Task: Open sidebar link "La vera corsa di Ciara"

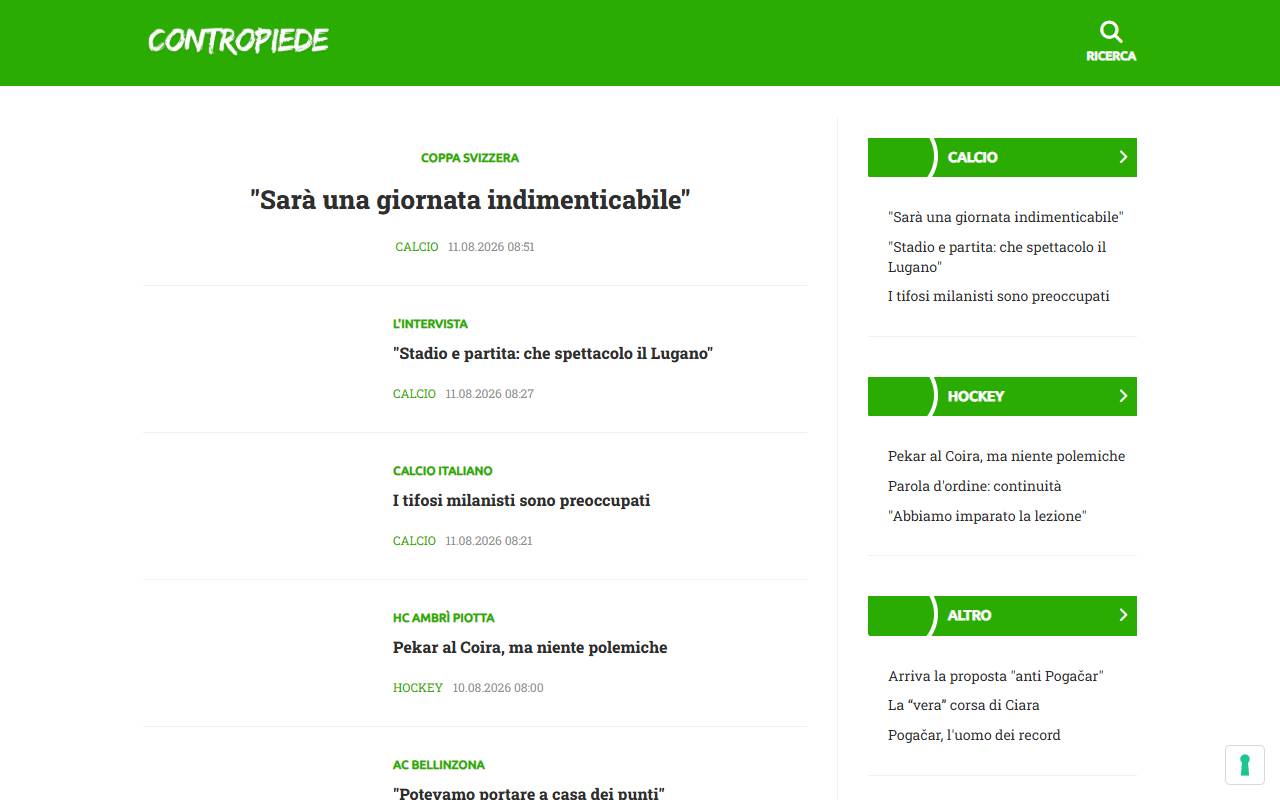Action: coord(964,705)
